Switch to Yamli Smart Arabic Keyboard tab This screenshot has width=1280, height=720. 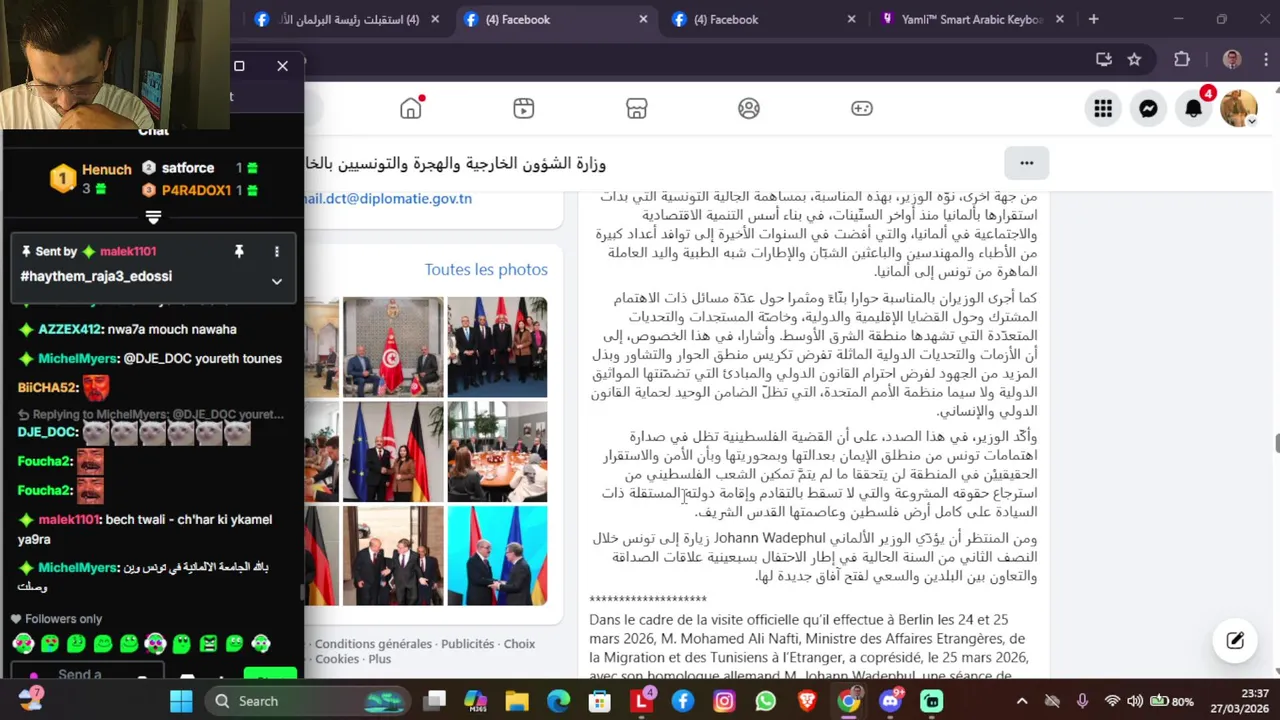tap(970, 19)
